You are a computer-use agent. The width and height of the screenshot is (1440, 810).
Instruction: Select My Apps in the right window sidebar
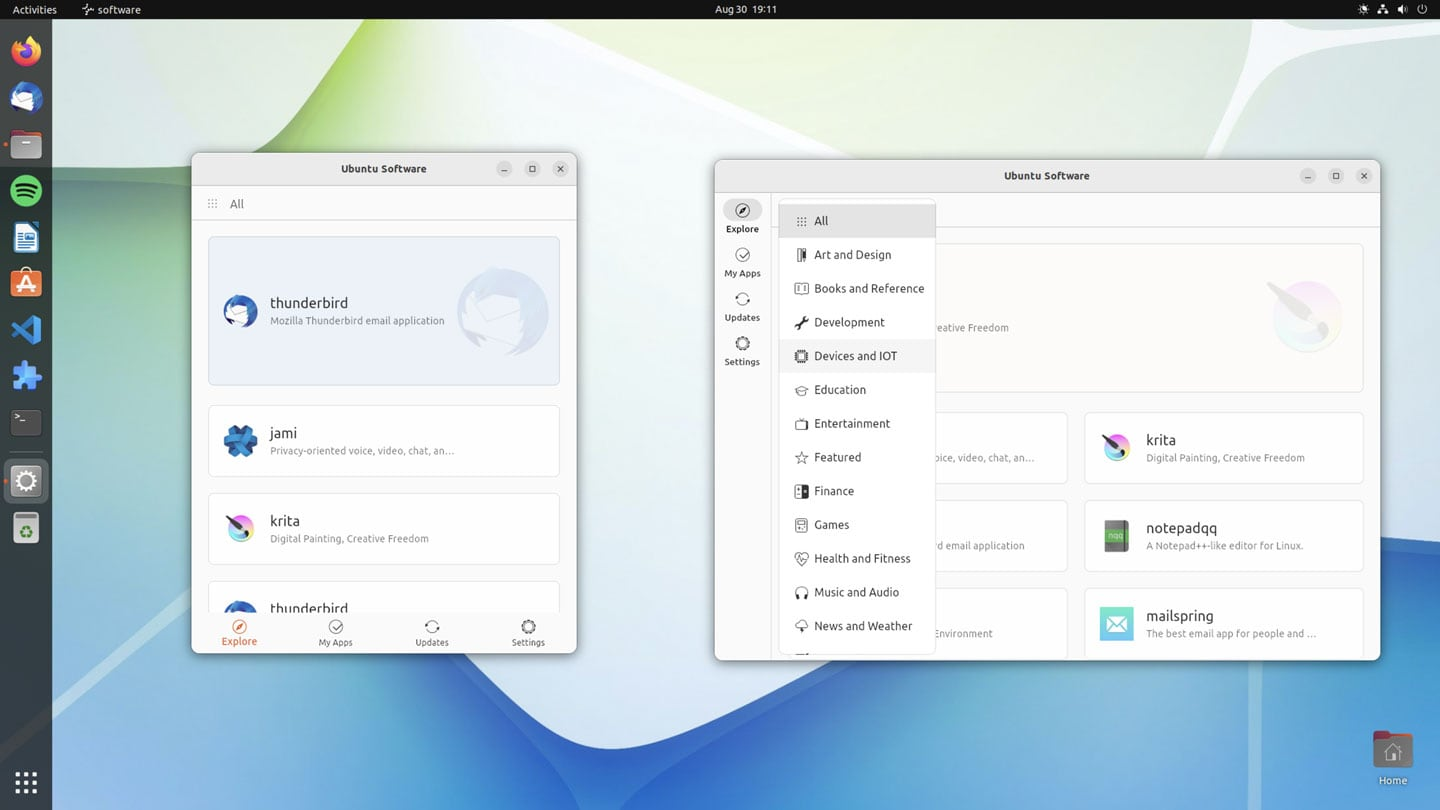(742, 262)
